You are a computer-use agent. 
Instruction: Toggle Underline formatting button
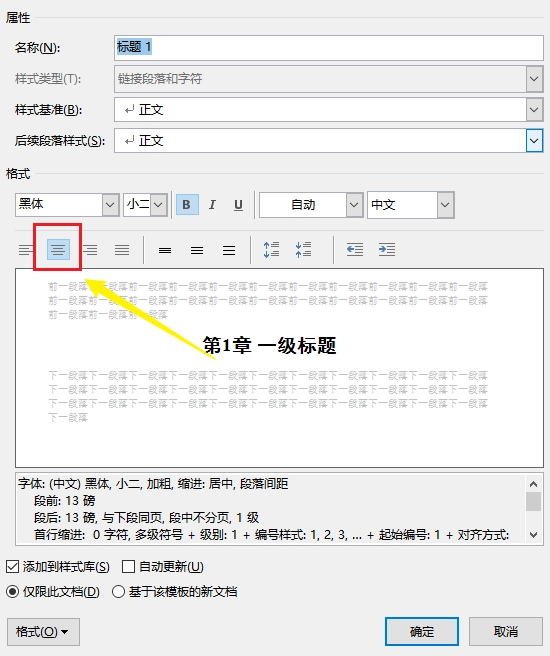click(238, 205)
